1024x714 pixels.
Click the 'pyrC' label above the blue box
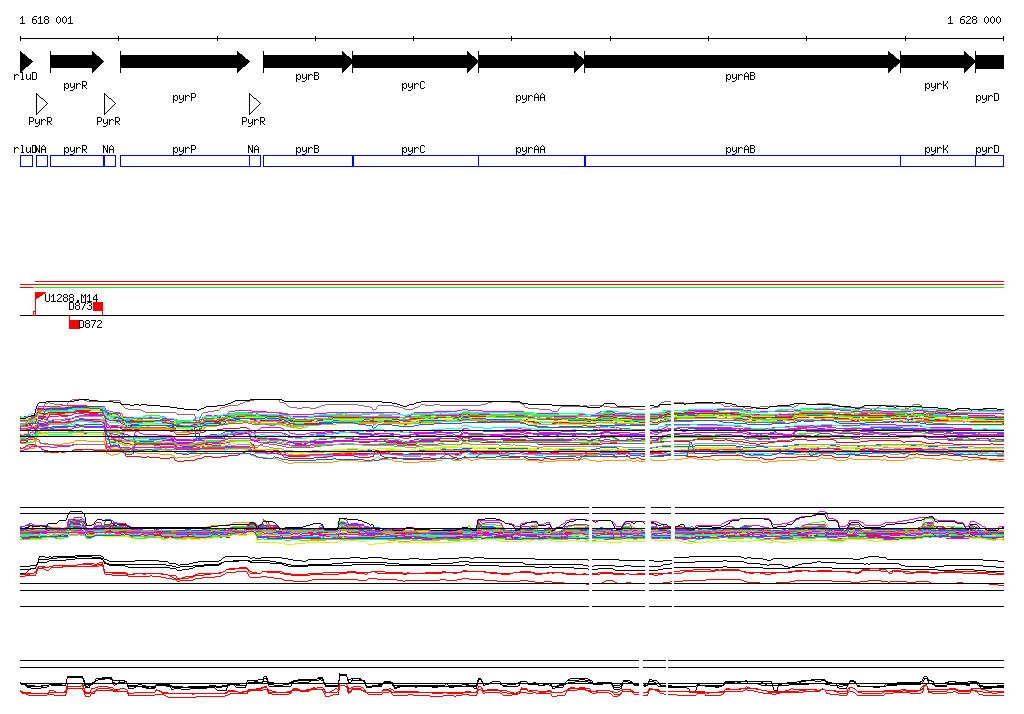(x=413, y=150)
